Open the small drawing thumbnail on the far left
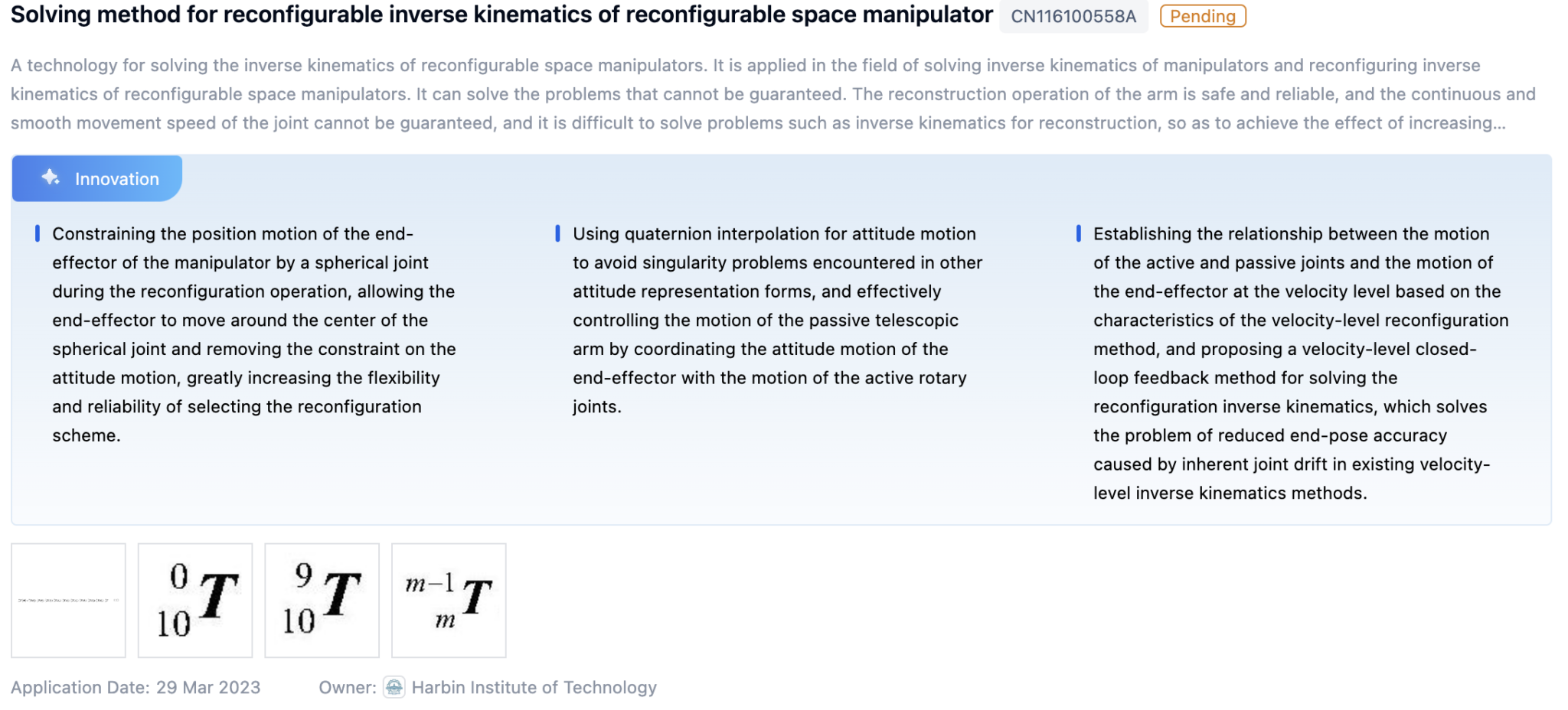Image resolution: width=1568 pixels, height=710 pixels. [x=68, y=599]
